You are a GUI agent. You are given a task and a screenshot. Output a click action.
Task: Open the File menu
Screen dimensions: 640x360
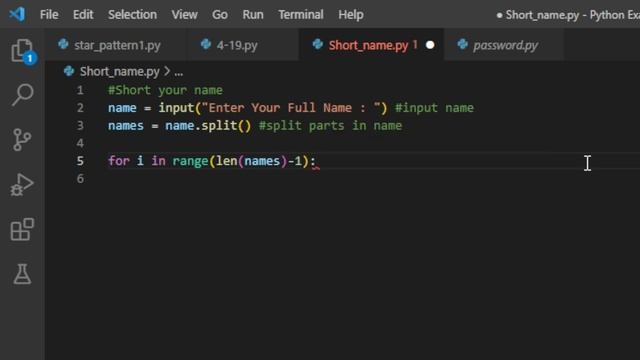click(49, 15)
